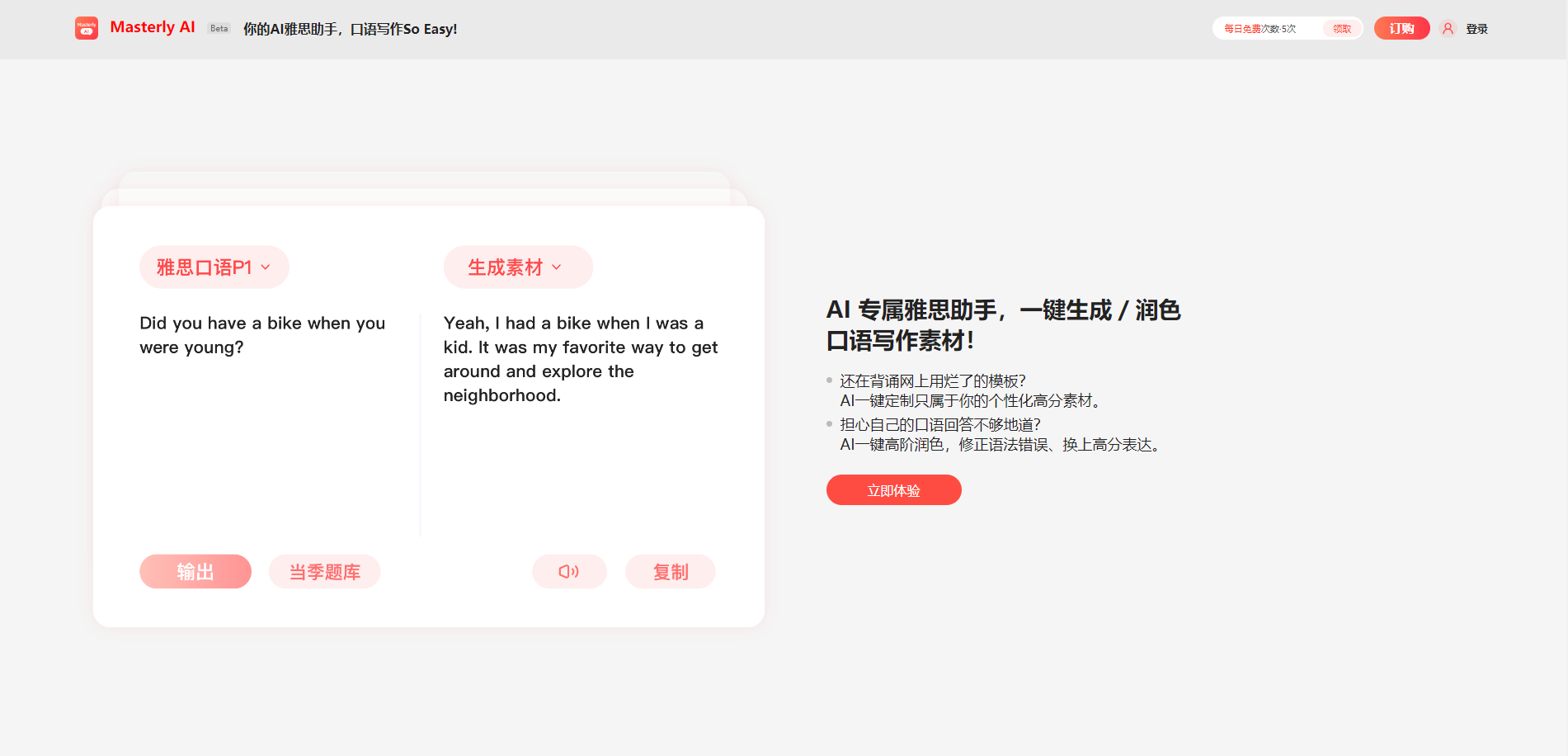The image size is (1568, 756).
Task: Click the user avatar icon
Action: click(1448, 29)
